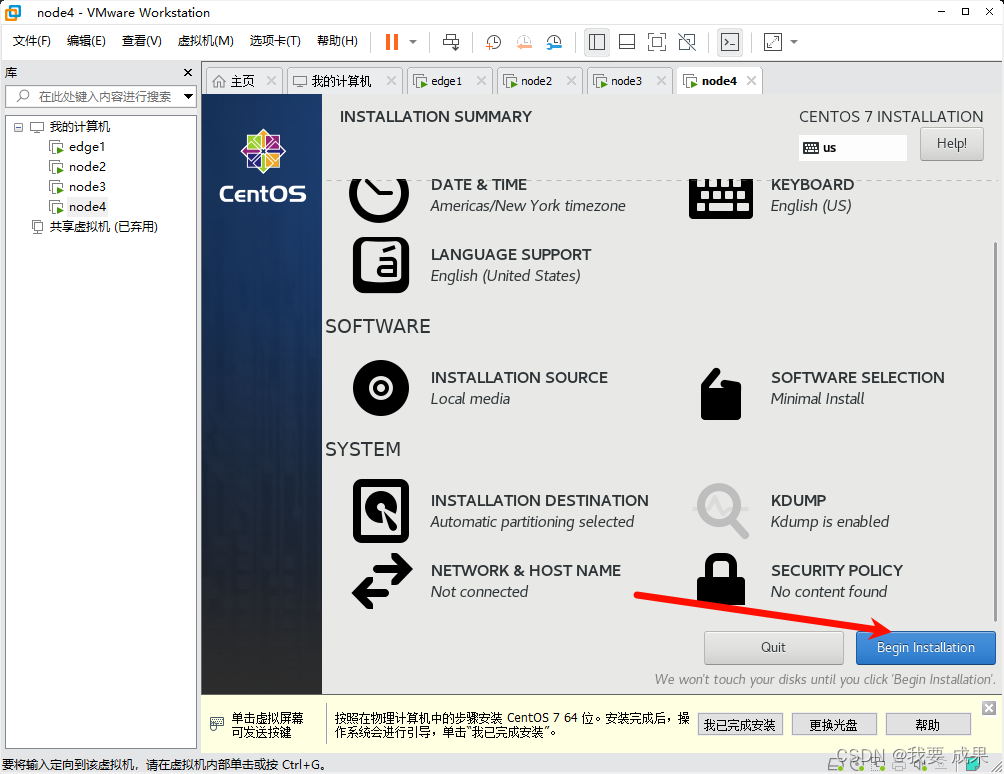Collapse the 我的计算机 tree node
1004x774 pixels.
[x=18, y=127]
